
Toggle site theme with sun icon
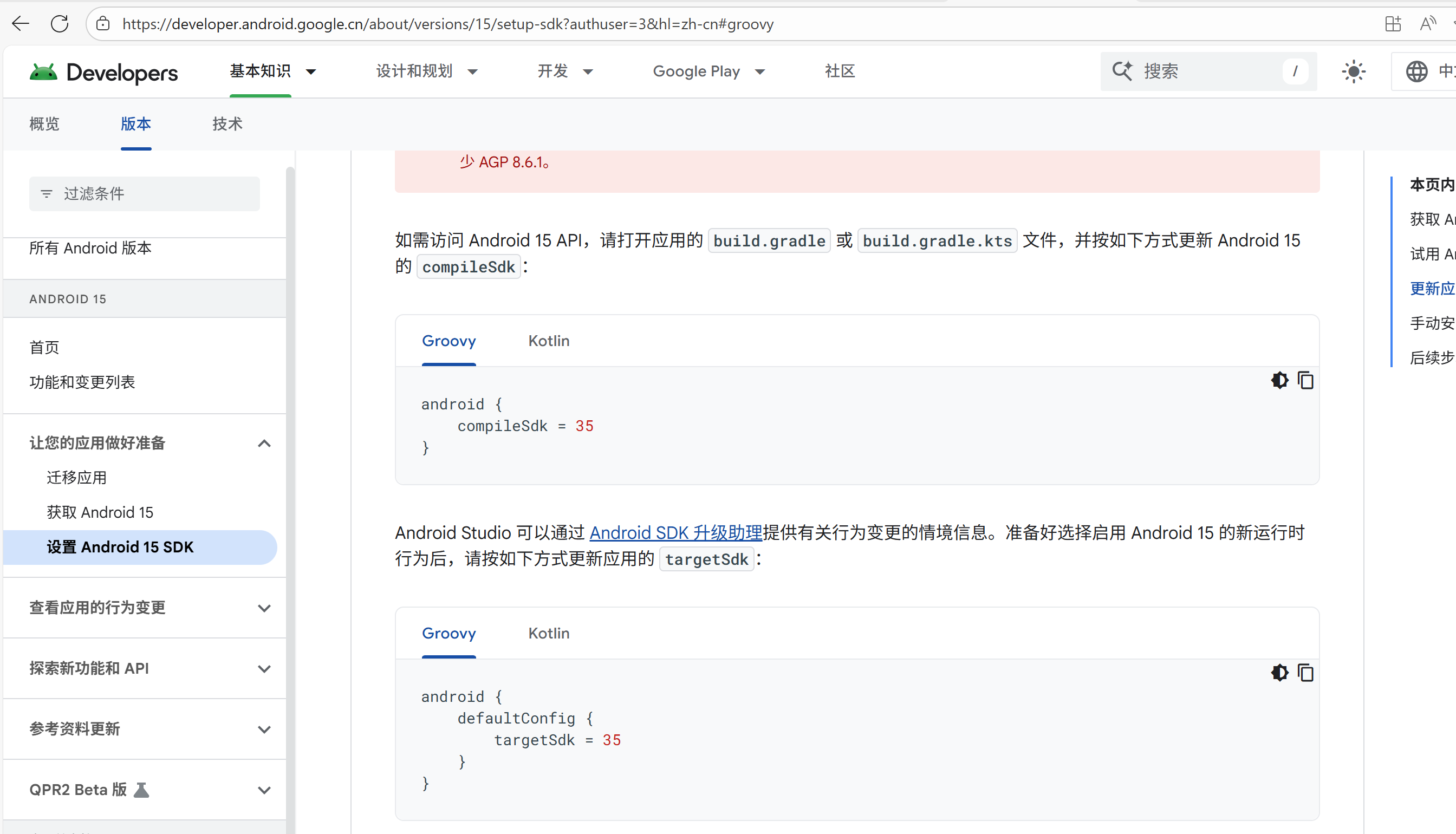coord(1354,71)
